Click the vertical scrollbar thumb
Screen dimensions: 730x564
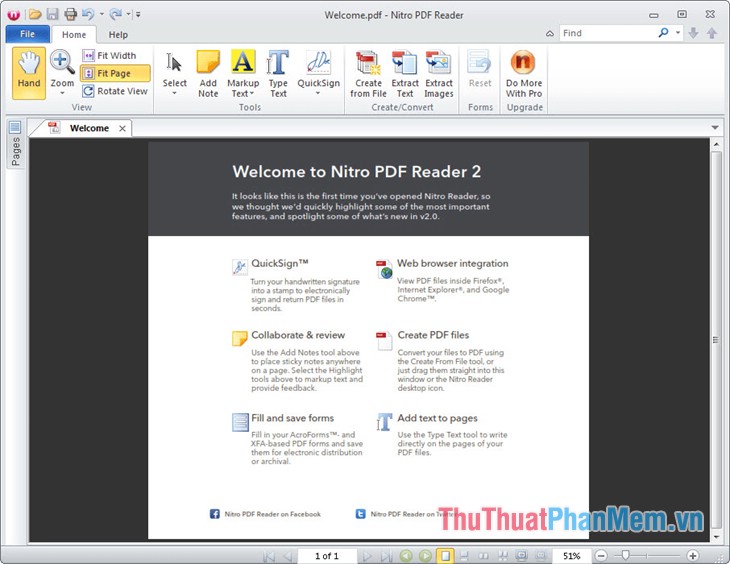click(716, 340)
